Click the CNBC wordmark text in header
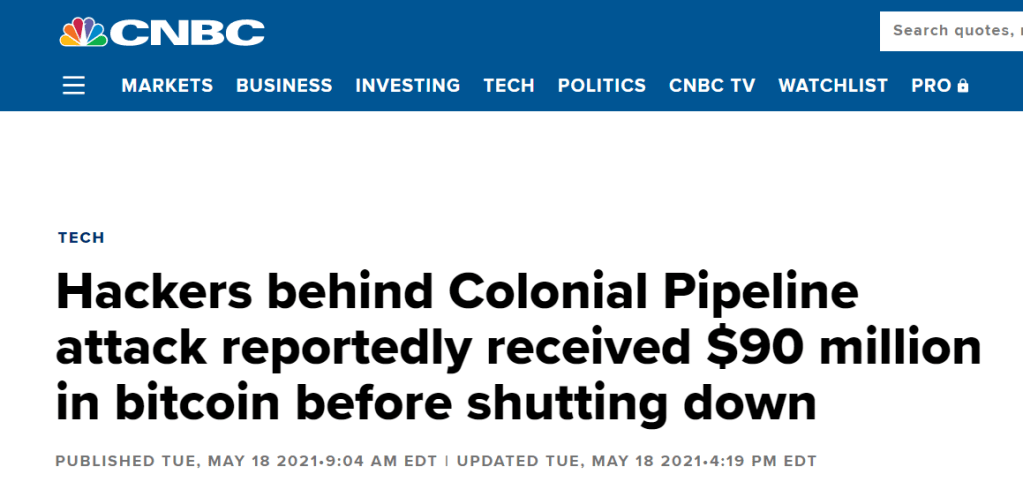1023x482 pixels. (188, 33)
